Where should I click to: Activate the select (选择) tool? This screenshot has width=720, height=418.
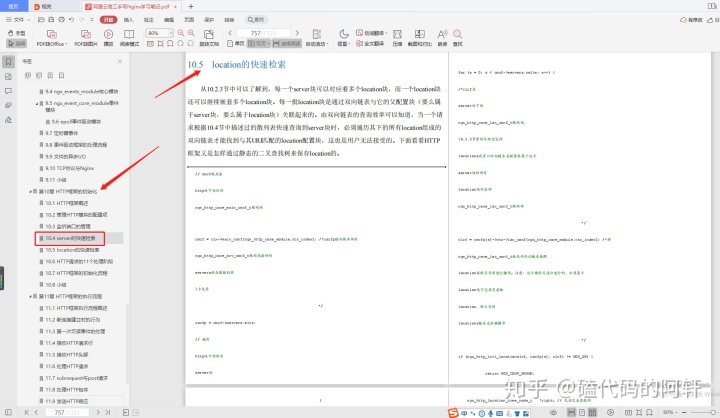(17, 43)
